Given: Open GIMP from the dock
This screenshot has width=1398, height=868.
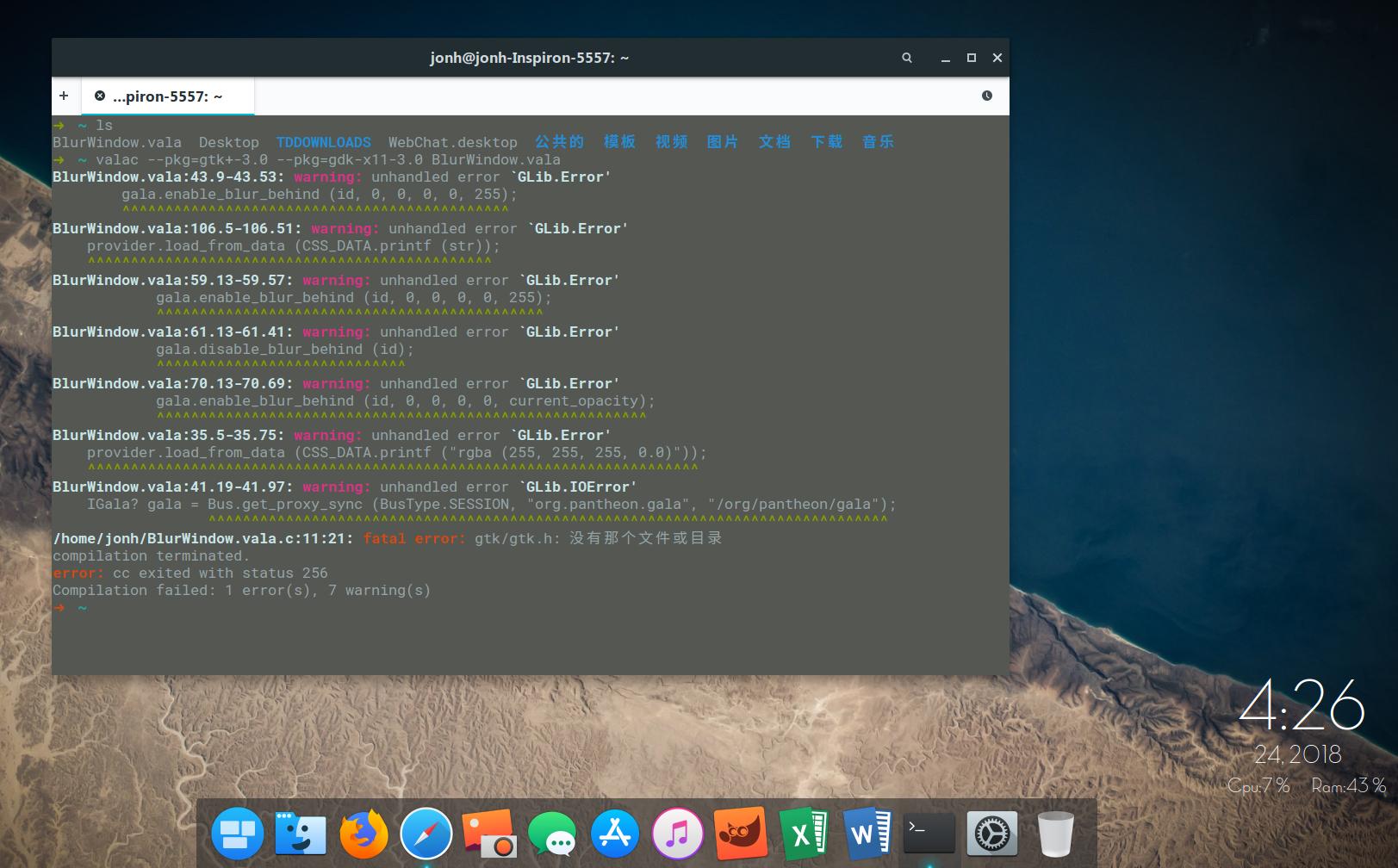Looking at the screenshot, I should (740, 834).
